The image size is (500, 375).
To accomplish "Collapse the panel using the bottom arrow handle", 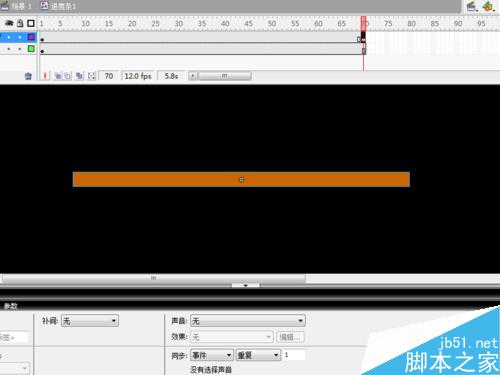I will click(246, 285).
